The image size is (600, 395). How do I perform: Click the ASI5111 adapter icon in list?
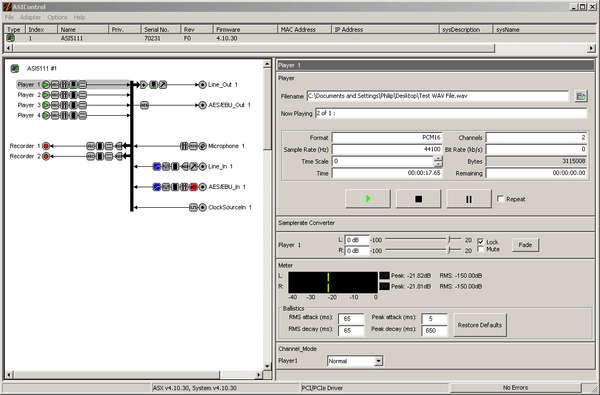point(11,38)
